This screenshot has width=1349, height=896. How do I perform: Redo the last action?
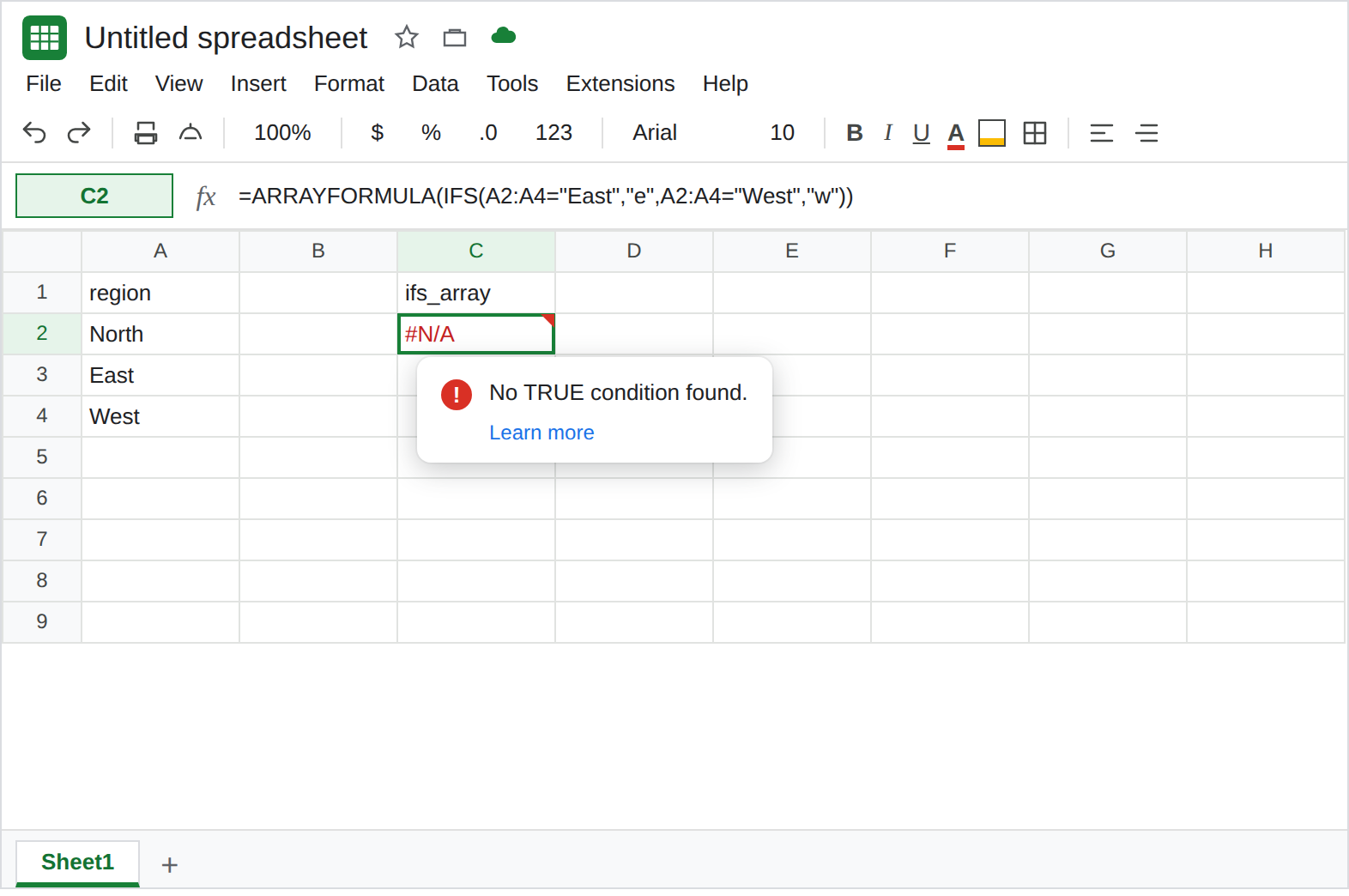click(79, 133)
